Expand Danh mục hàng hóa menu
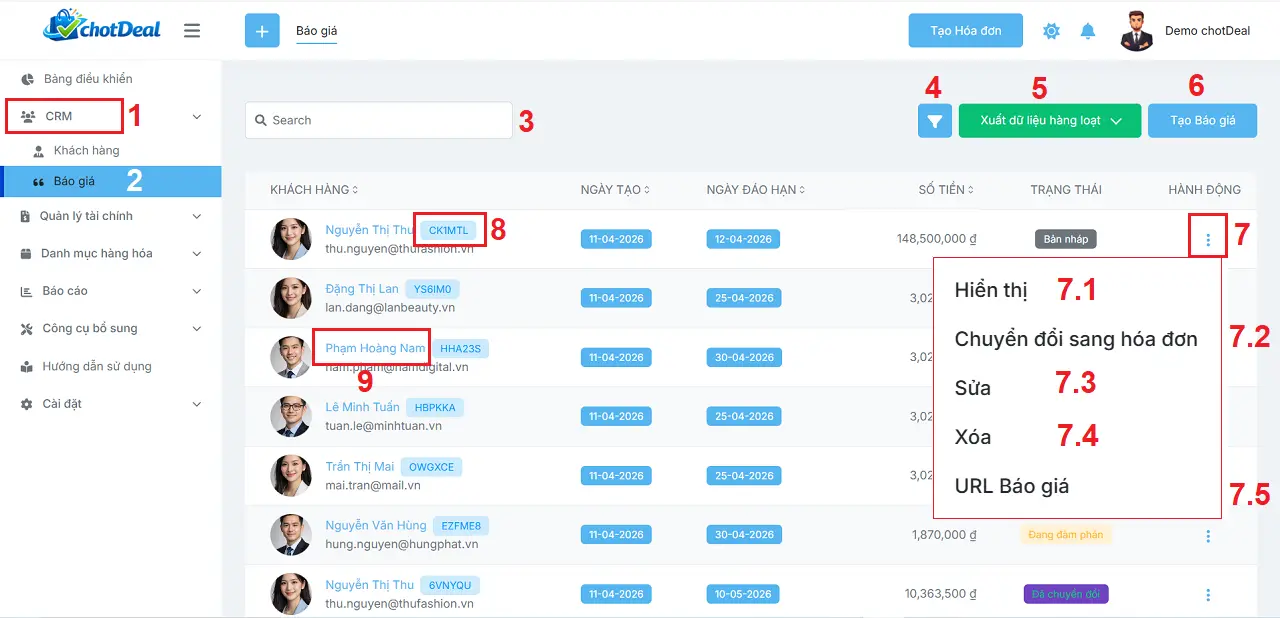Screen dimensions: 1280x618 196,254
